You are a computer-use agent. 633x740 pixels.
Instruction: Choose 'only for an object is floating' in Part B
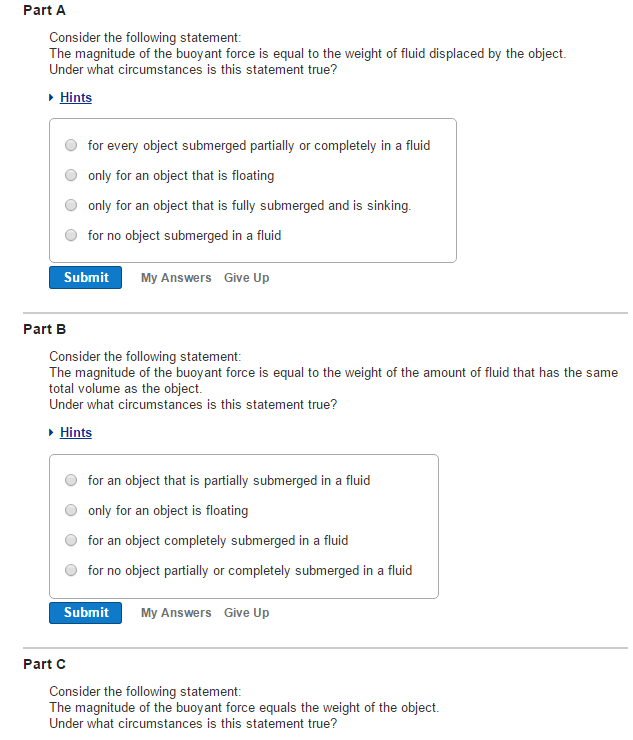[x=71, y=510]
